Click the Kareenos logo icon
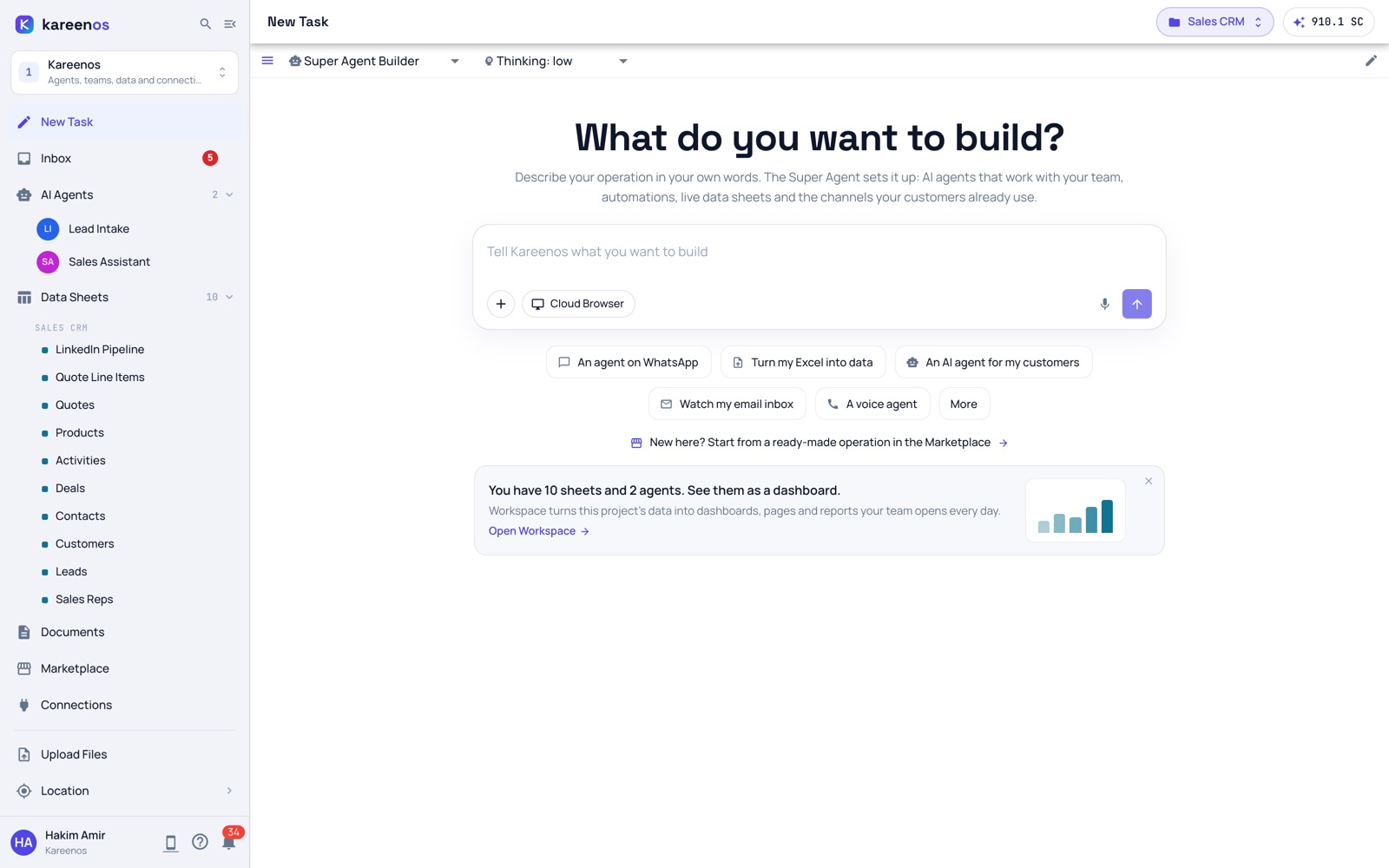1389x868 pixels. tap(24, 24)
